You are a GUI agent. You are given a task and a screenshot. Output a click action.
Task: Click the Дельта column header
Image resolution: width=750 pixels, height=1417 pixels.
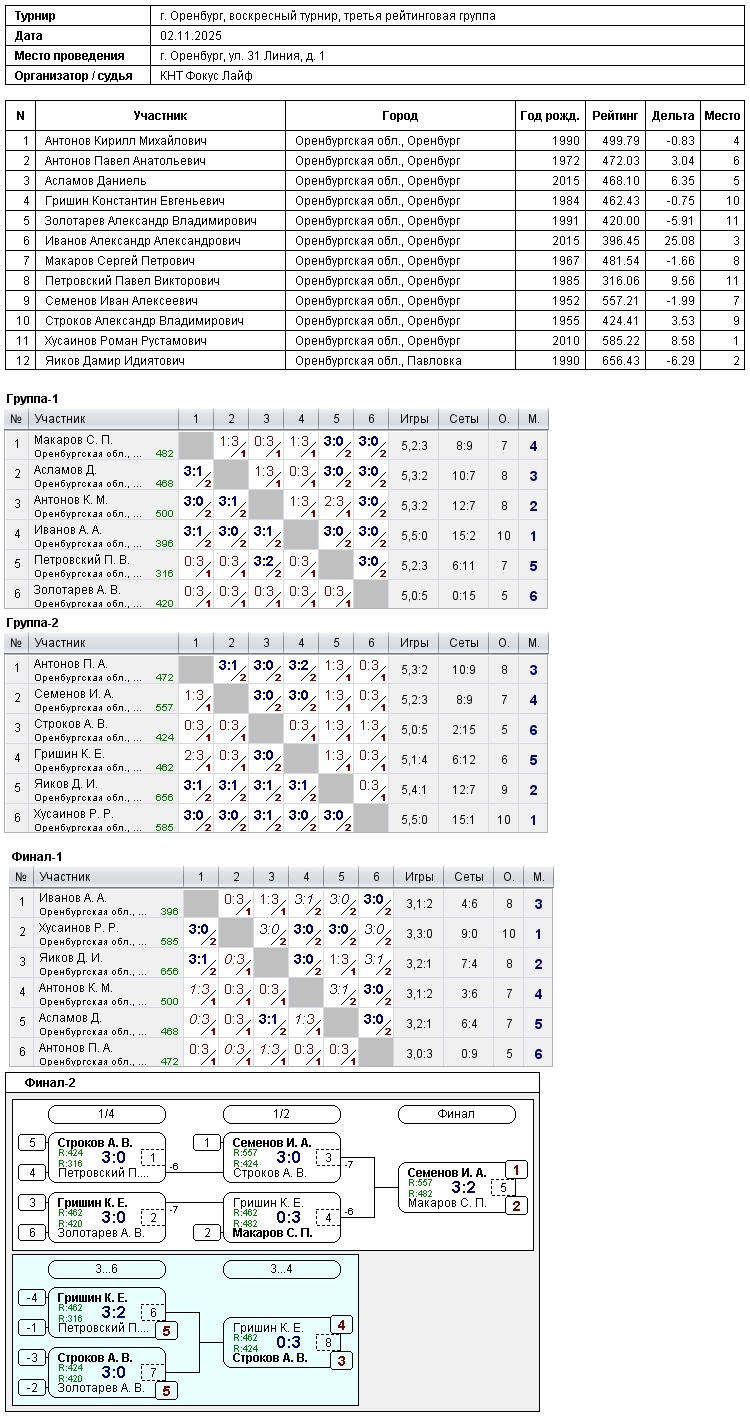(x=672, y=116)
